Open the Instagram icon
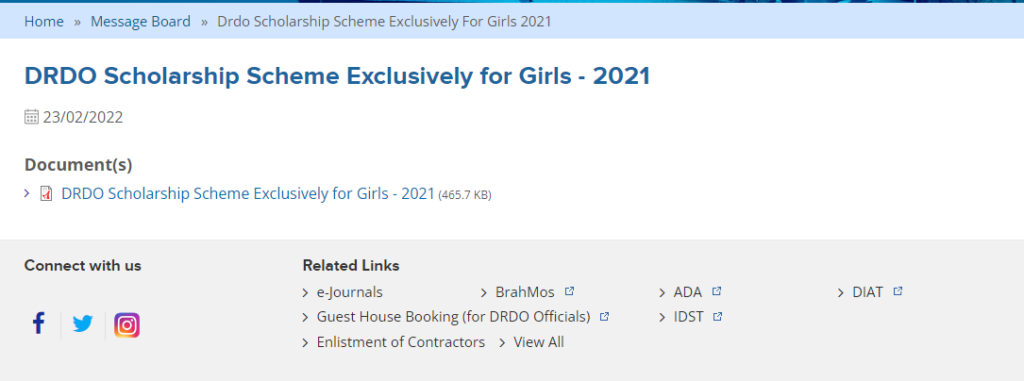1024x381 pixels. tap(127, 325)
